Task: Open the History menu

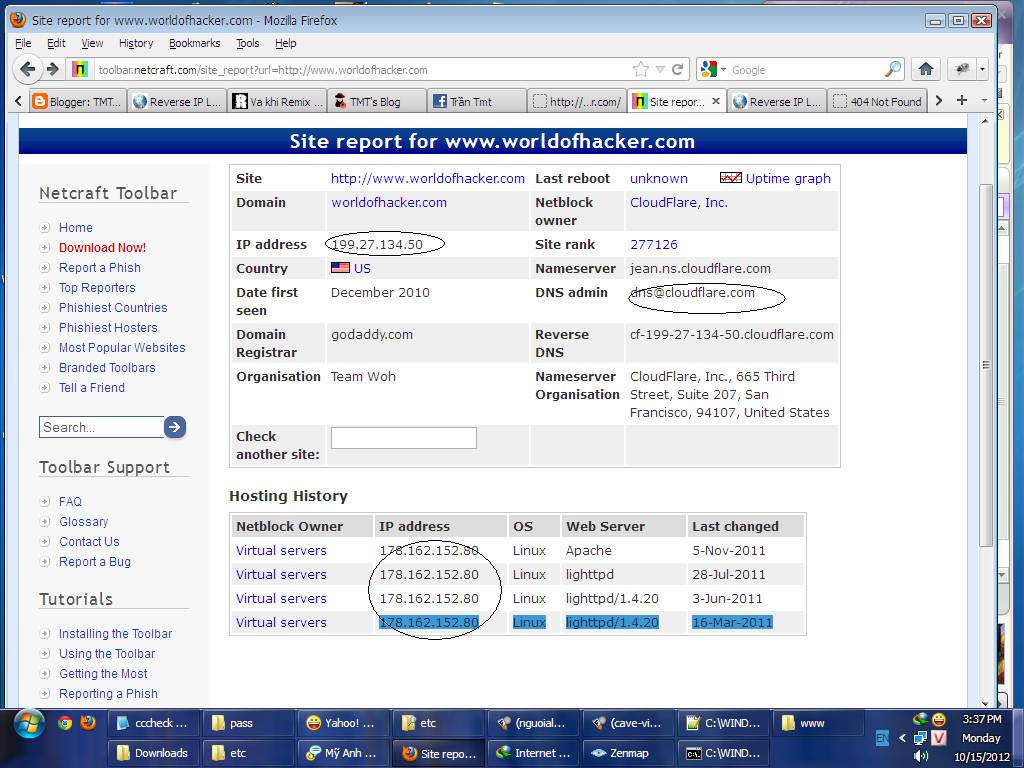Action: coord(136,43)
